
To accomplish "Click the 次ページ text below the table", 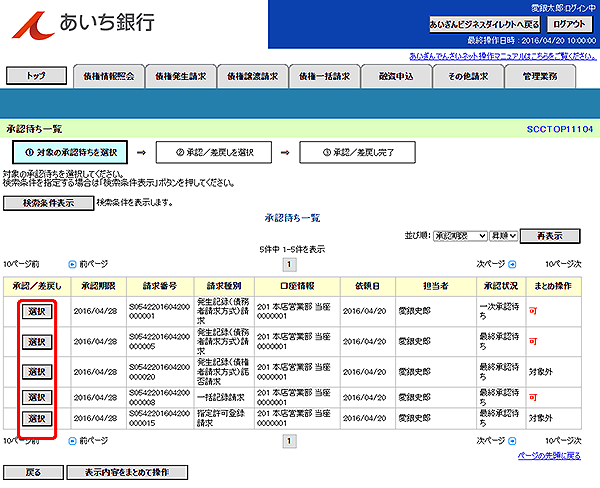I will [x=491, y=441].
